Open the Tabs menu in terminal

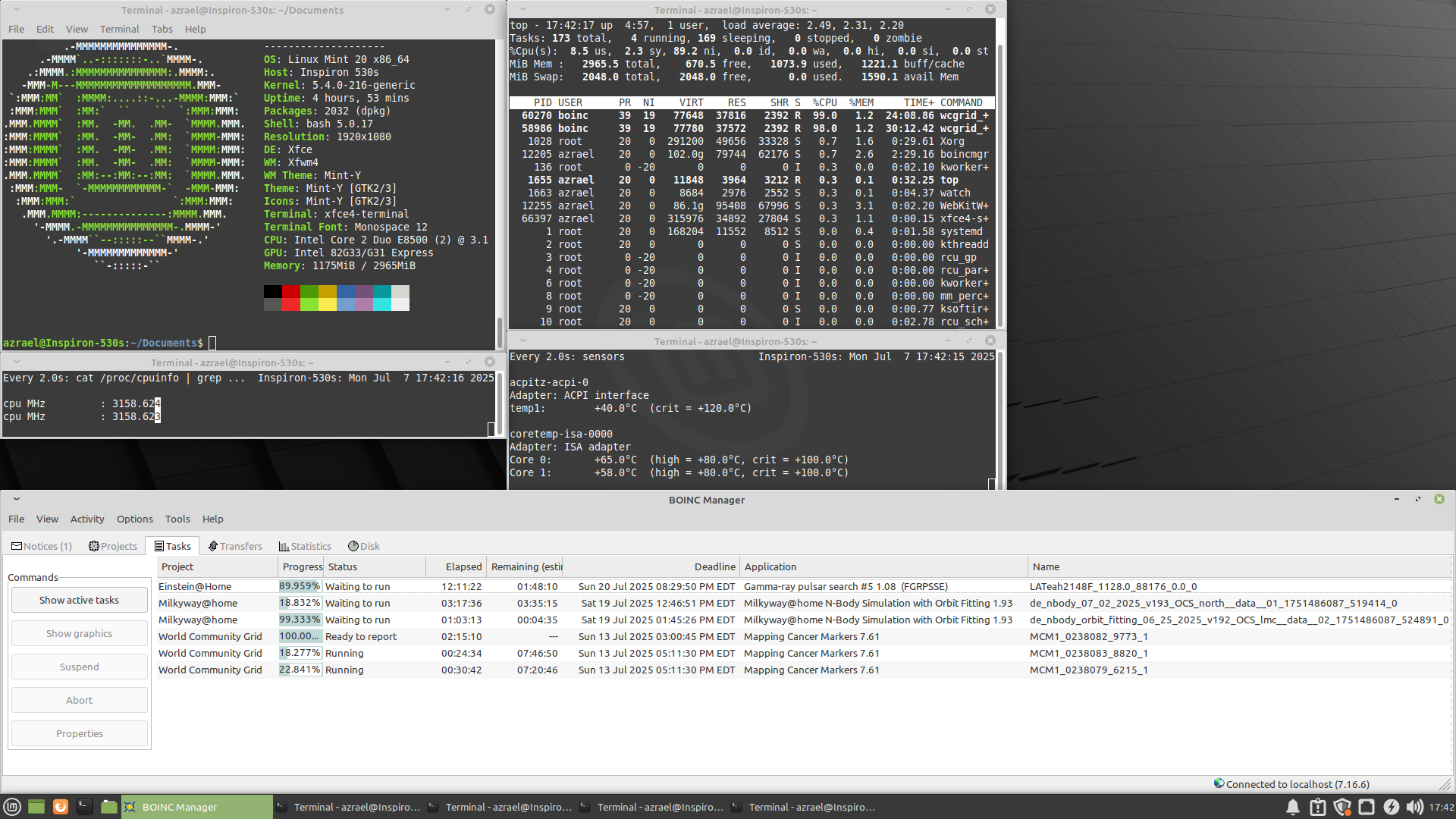click(x=162, y=29)
